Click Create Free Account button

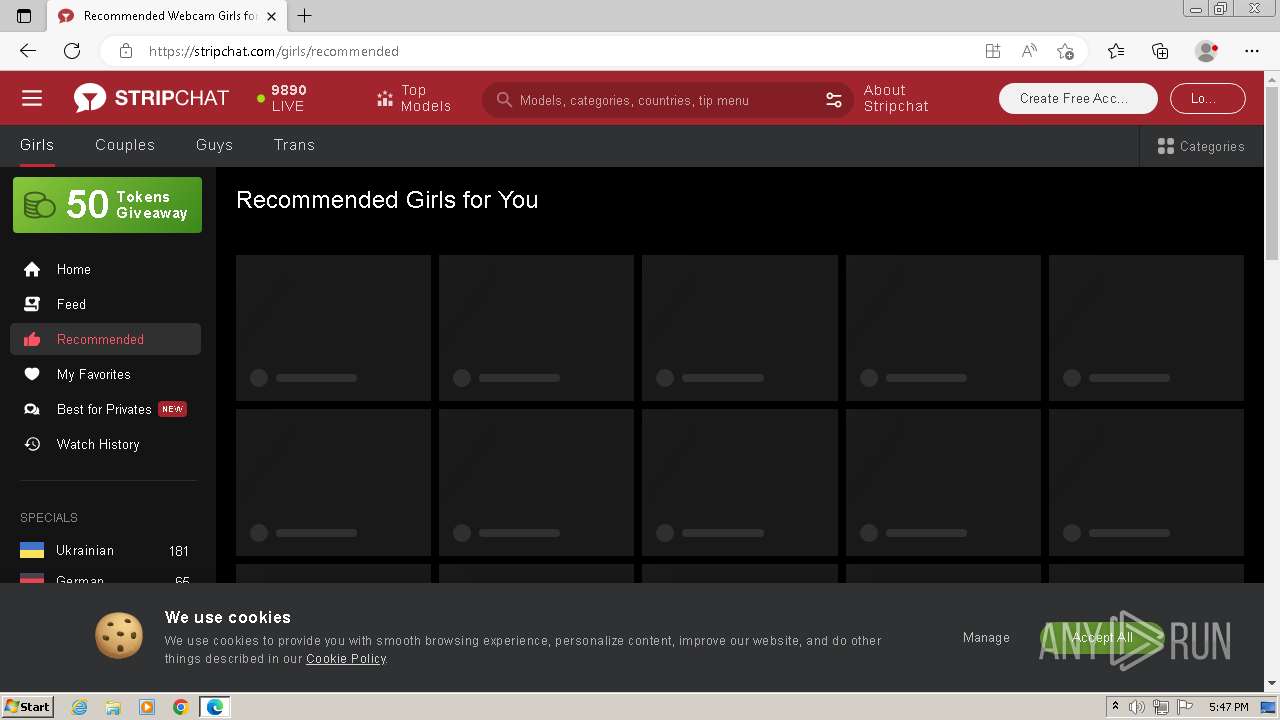(x=1078, y=98)
